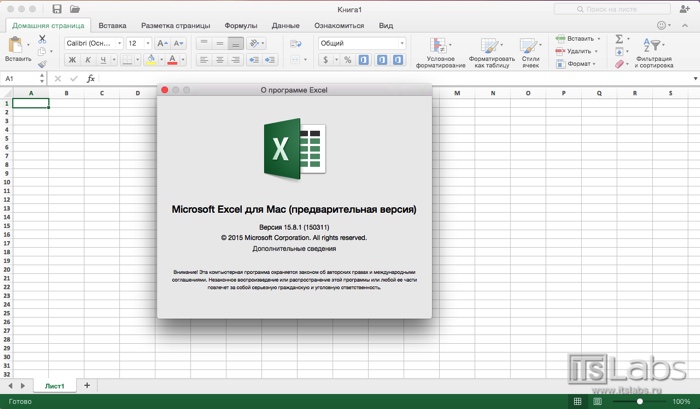Toggle bold (Ж) formatting
Viewport: 700px width, 409px height.
72,60
